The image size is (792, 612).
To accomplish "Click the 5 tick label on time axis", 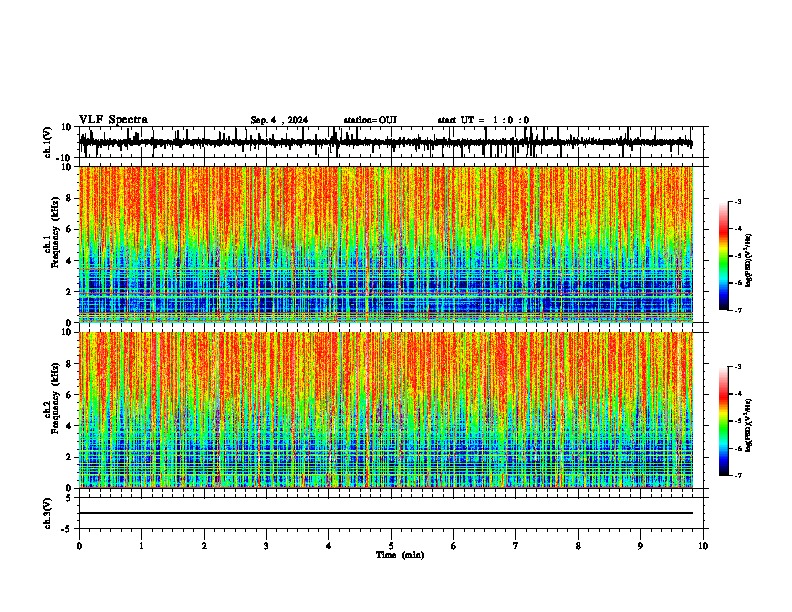I will pos(391,546).
